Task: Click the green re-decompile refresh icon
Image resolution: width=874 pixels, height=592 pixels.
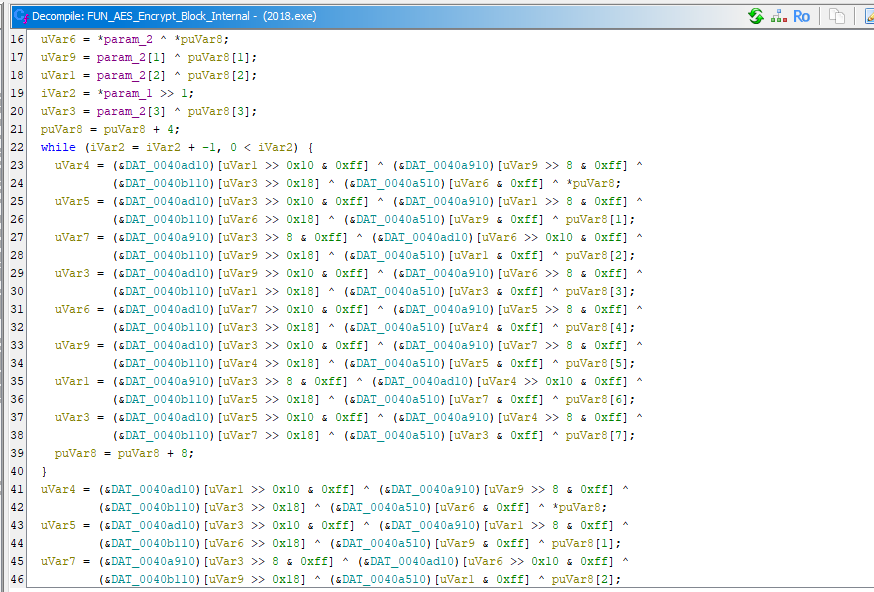Action: 755,16
